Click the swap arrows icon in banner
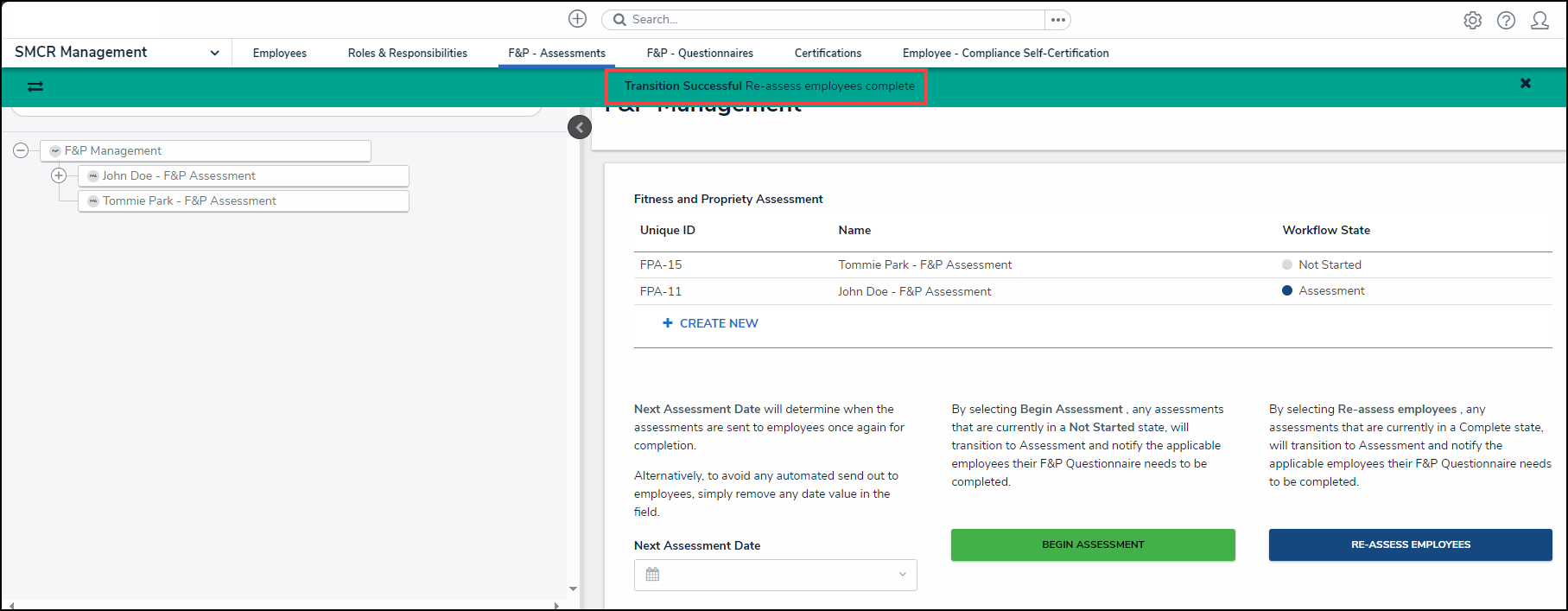Image resolution: width=1568 pixels, height=611 pixels. pyautogui.click(x=35, y=86)
